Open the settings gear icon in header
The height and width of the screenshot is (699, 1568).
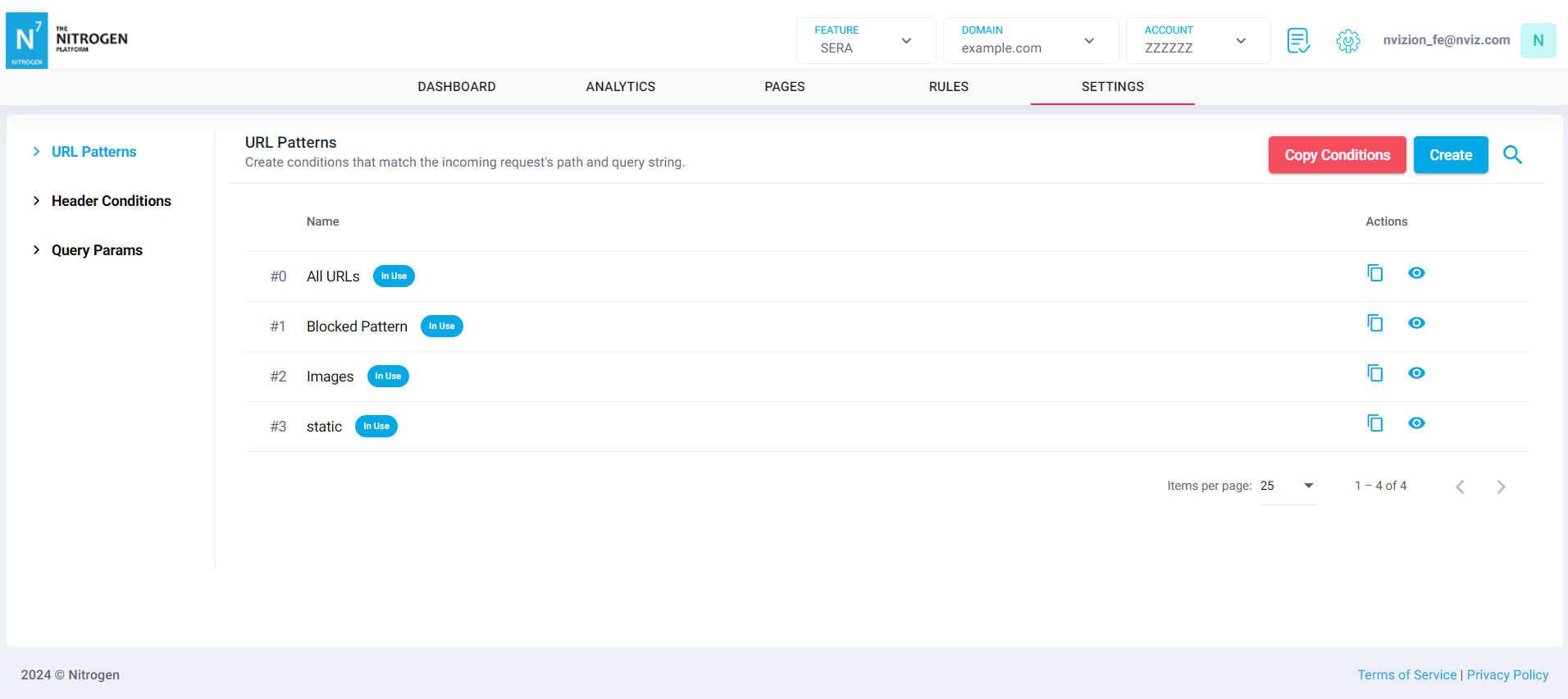click(1347, 40)
